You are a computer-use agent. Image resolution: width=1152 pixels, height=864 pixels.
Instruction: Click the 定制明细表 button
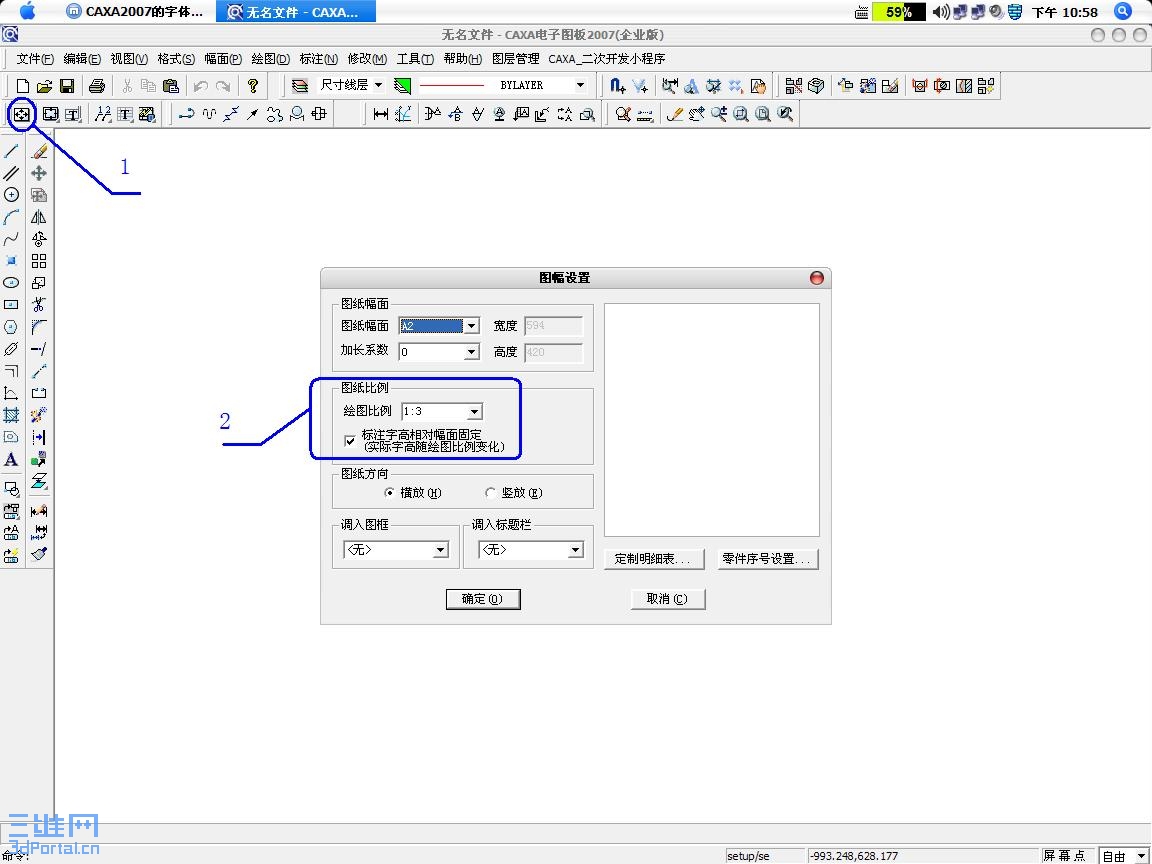pos(653,559)
